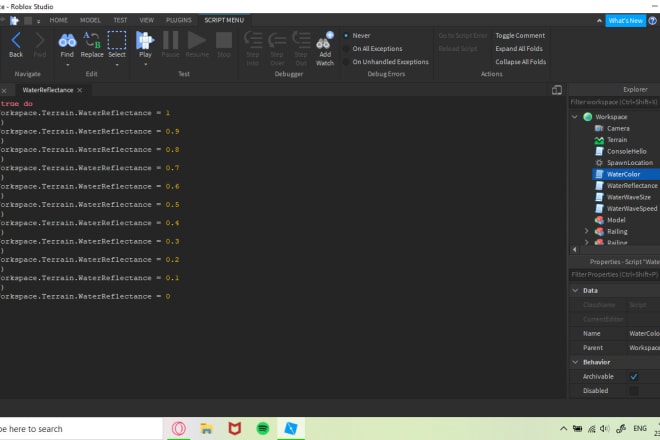Collapse the Workspace tree node
The width and height of the screenshot is (660, 440).
click(575, 117)
